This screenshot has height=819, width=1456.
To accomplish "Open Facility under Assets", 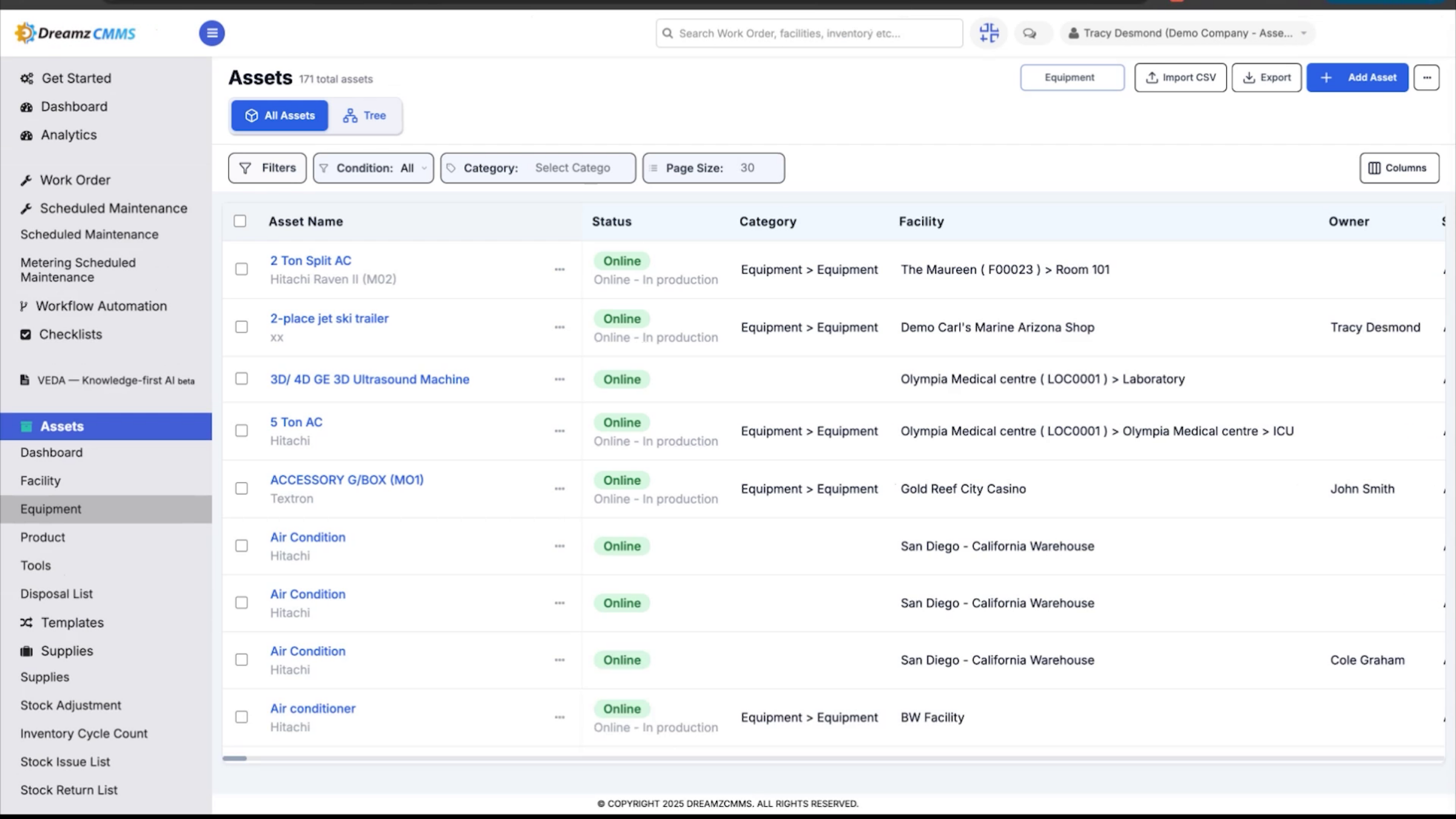I will 41,481.
